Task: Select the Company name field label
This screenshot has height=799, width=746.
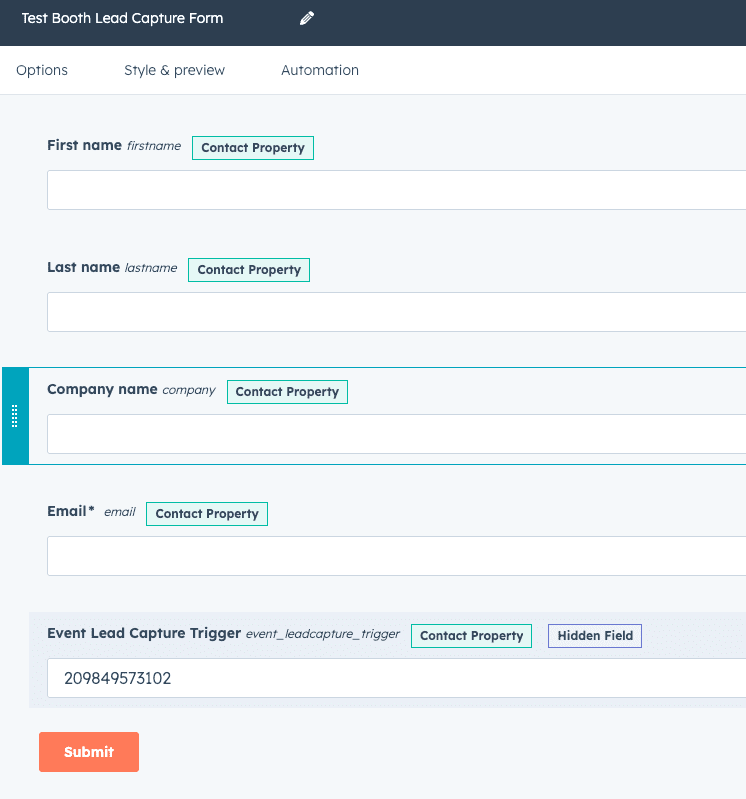Action: pyautogui.click(x=102, y=389)
